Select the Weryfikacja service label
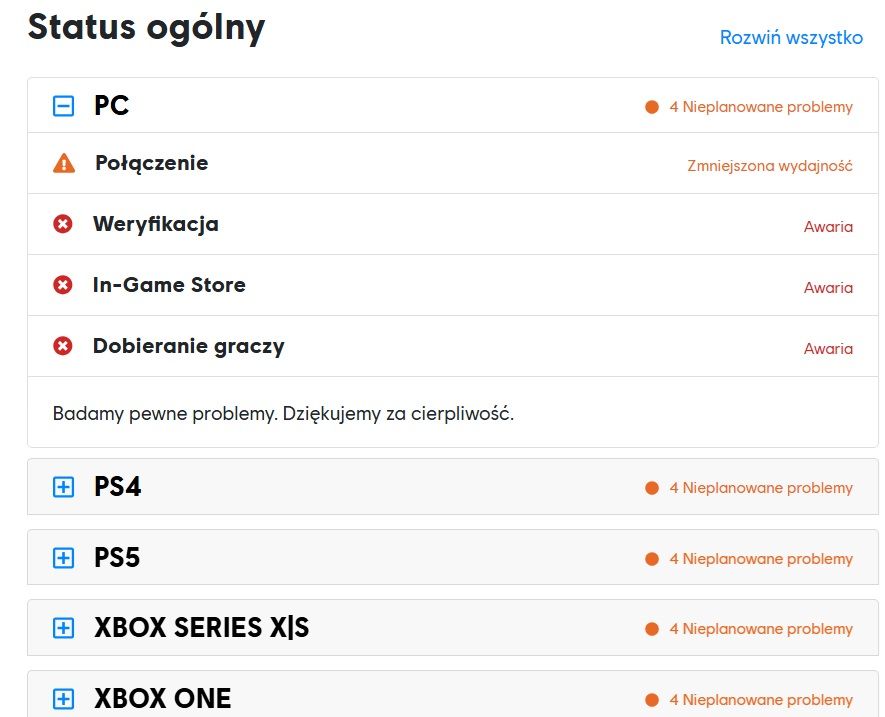The height and width of the screenshot is (717, 885). click(155, 224)
